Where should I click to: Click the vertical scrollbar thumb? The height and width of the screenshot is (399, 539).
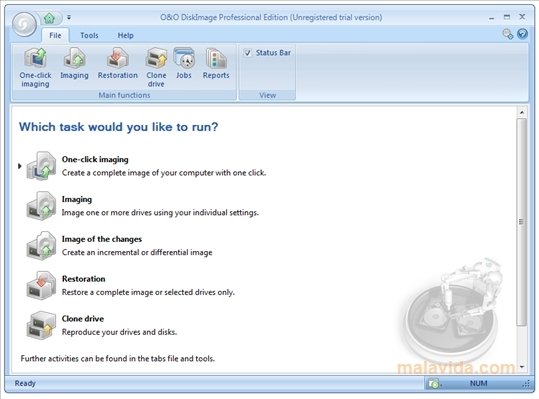point(522,222)
